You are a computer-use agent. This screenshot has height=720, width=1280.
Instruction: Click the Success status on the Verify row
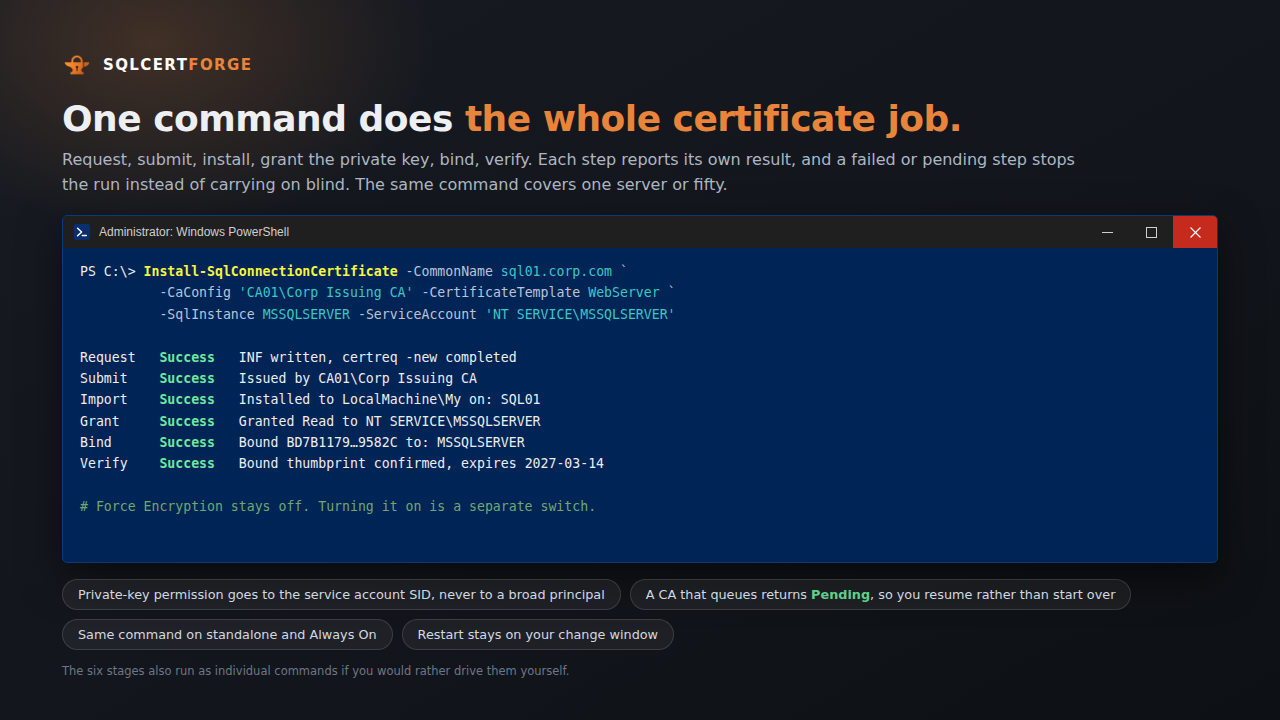(x=187, y=463)
